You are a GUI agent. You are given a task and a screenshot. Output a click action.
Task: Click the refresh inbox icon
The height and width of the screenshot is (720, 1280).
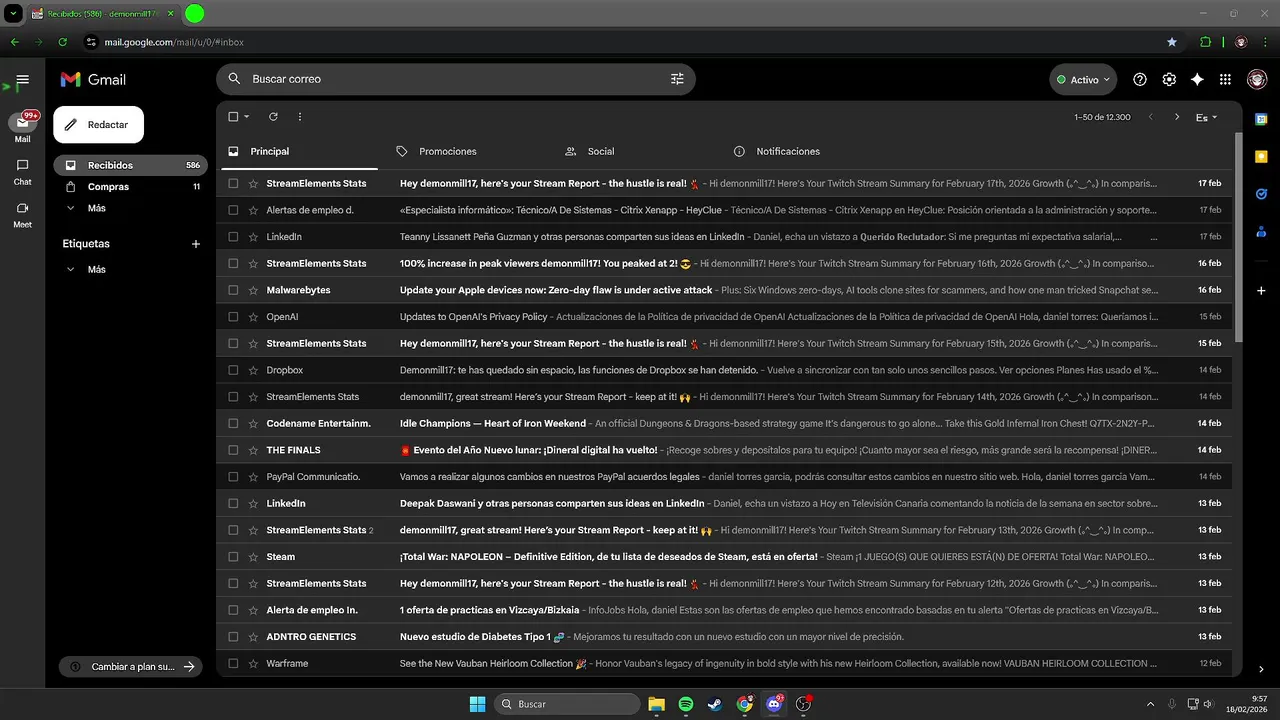click(273, 117)
